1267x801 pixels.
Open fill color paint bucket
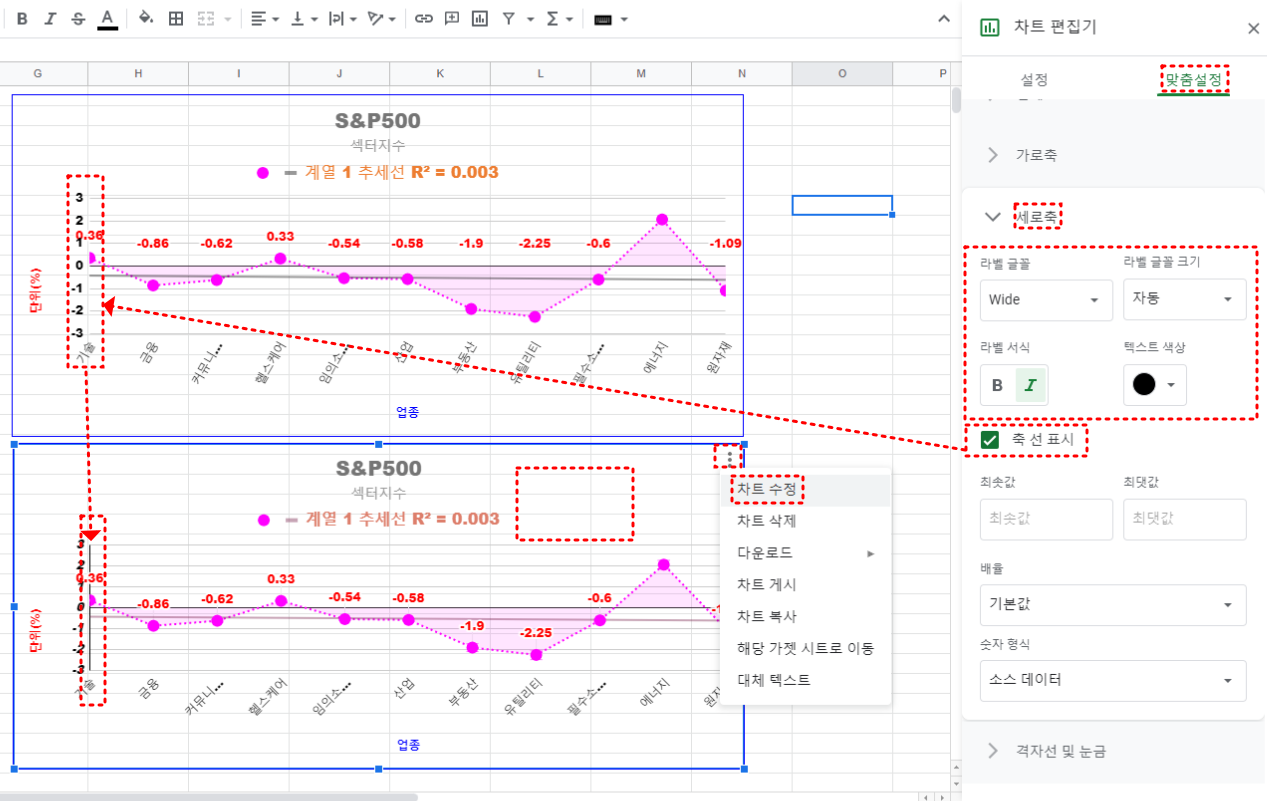tap(146, 18)
